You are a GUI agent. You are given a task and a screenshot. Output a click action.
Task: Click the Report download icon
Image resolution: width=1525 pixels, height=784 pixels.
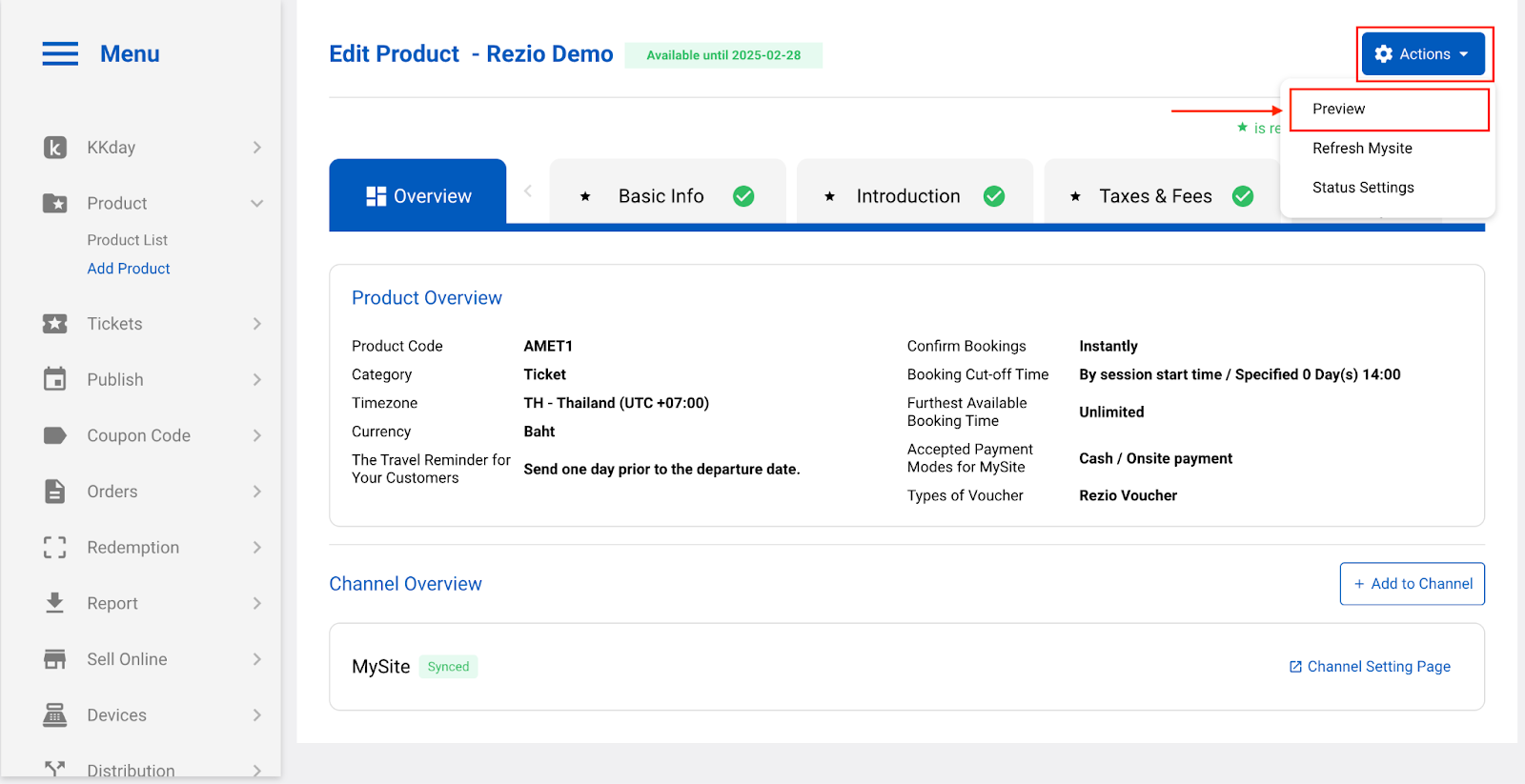pos(55,603)
